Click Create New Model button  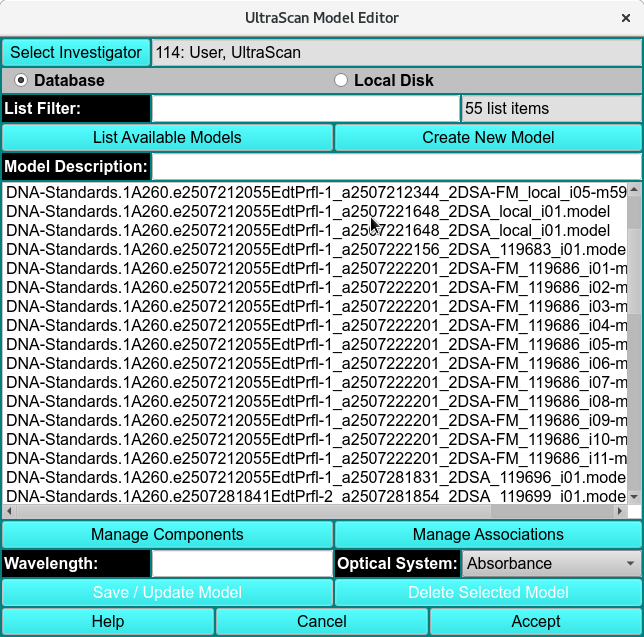488,137
